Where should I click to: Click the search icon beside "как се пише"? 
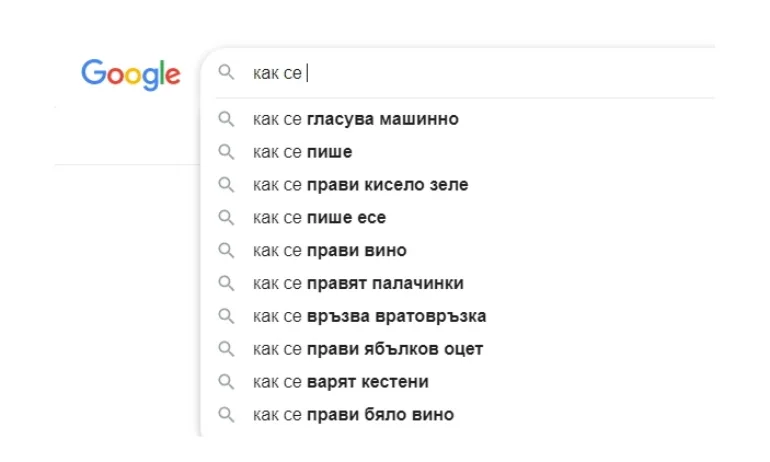click(227, 152)
